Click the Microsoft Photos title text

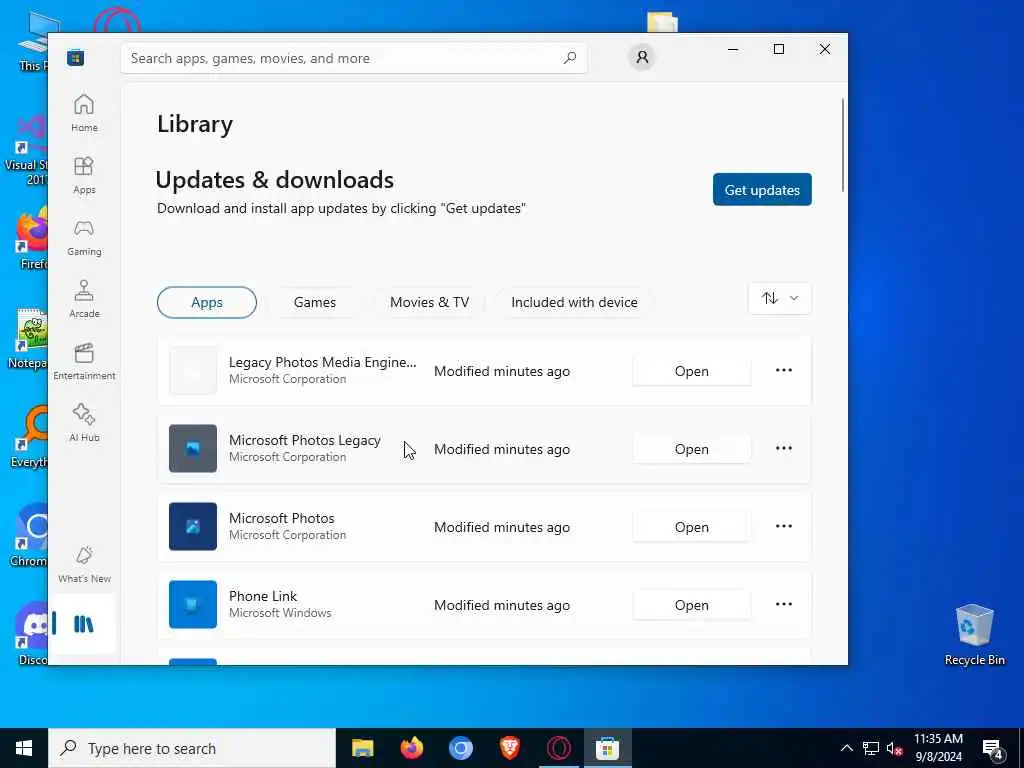[281, 519]
